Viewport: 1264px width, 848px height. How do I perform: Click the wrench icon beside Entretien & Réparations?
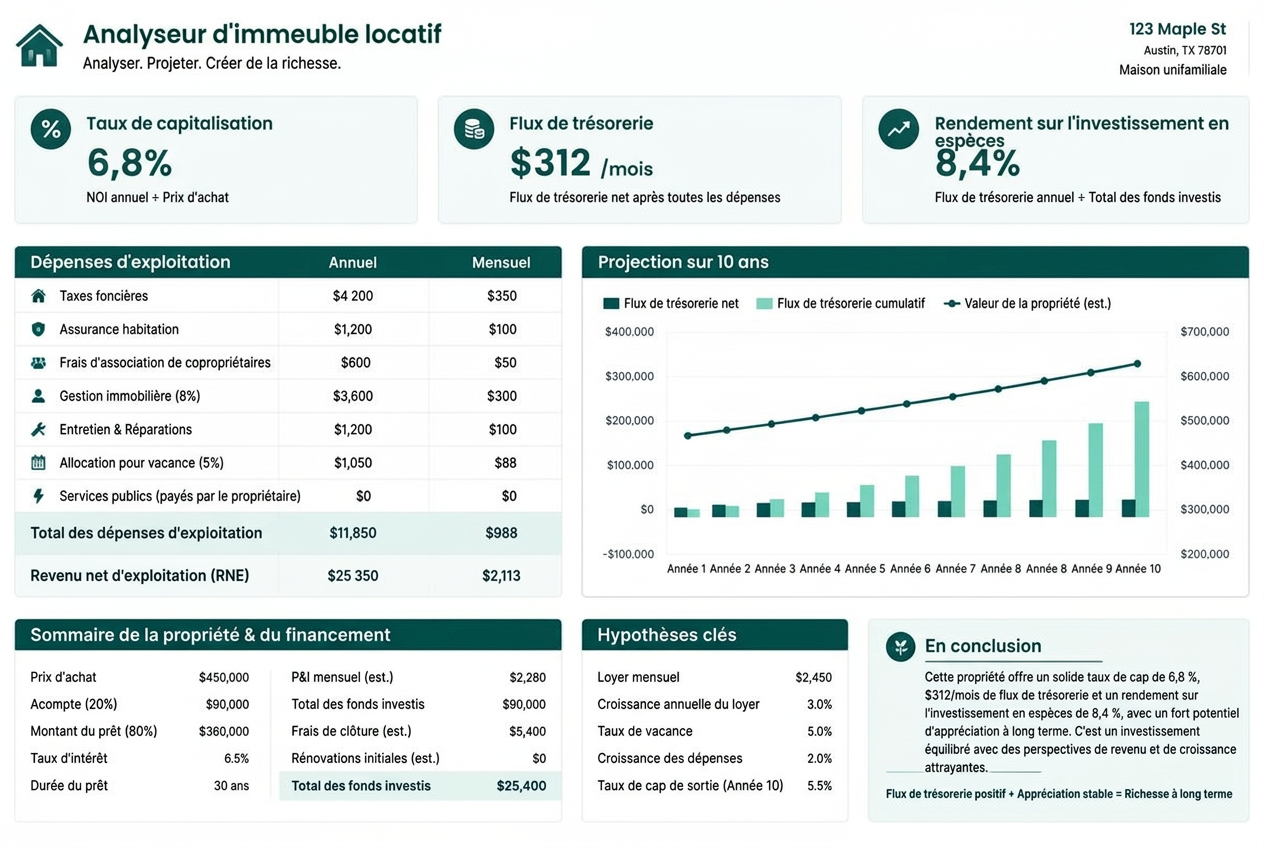[38, 429]
